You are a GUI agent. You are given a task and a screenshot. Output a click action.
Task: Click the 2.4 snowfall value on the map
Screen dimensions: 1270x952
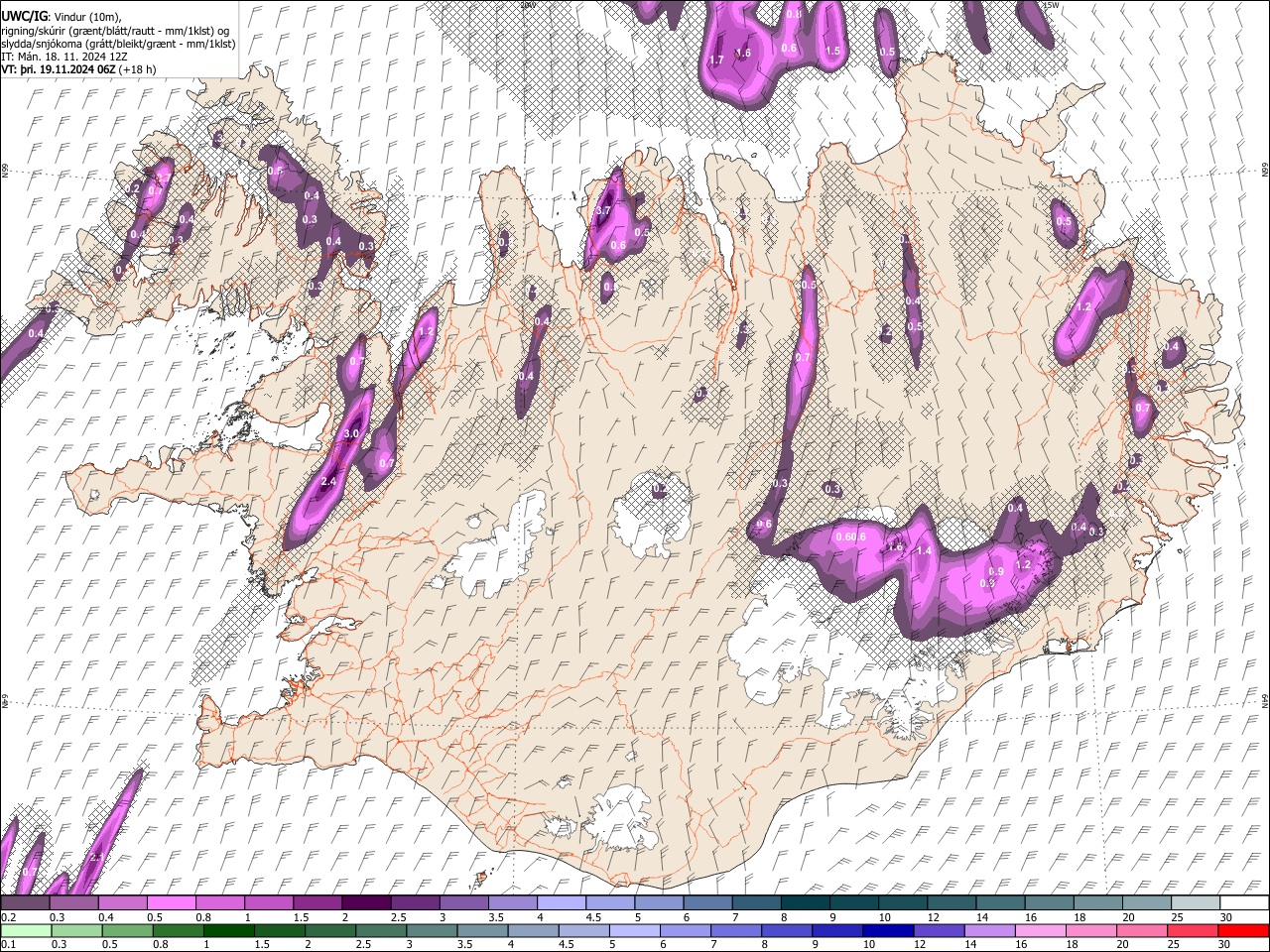(329, 481)
